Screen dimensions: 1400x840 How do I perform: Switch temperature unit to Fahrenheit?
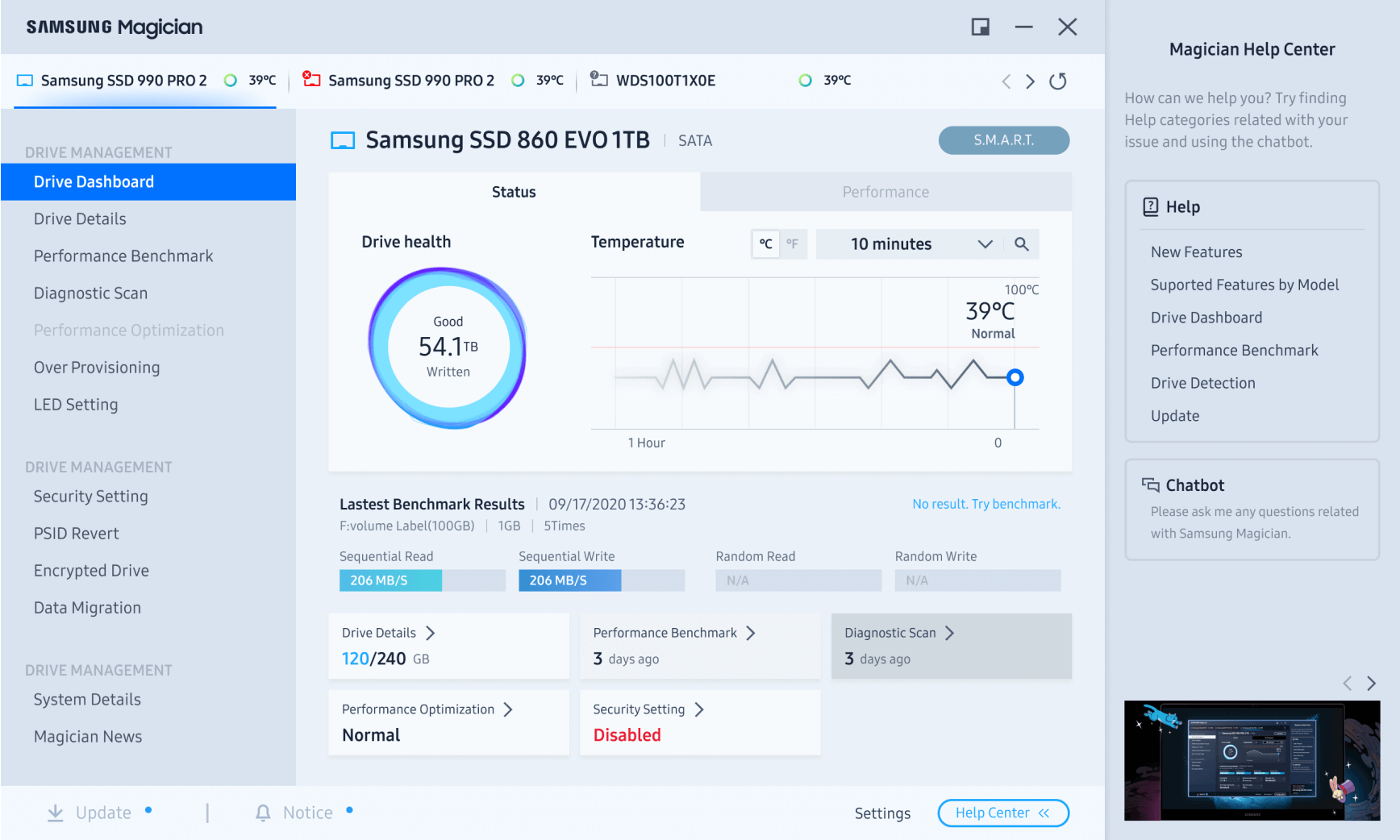pyautogui.click(x=793, y=243)
